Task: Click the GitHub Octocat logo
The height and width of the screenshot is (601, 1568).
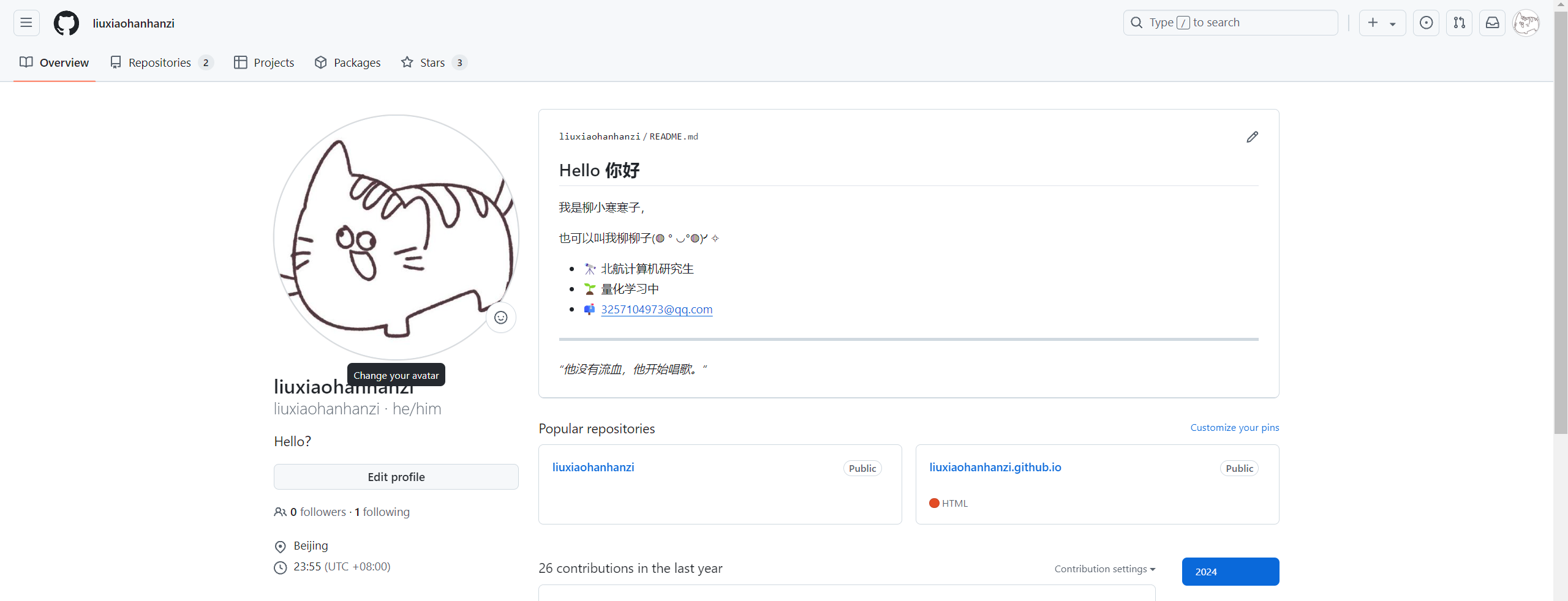Action: [66, 23]
